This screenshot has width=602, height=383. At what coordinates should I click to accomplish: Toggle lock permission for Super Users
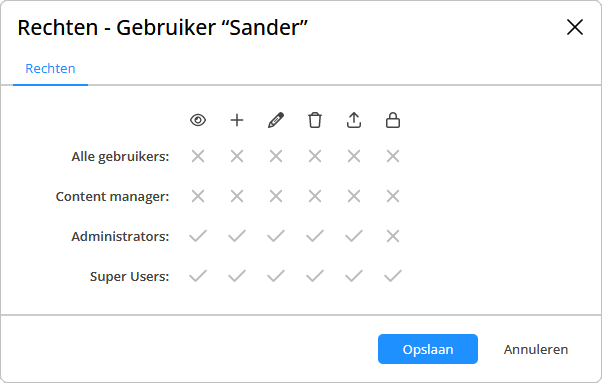tap(393, 276)
